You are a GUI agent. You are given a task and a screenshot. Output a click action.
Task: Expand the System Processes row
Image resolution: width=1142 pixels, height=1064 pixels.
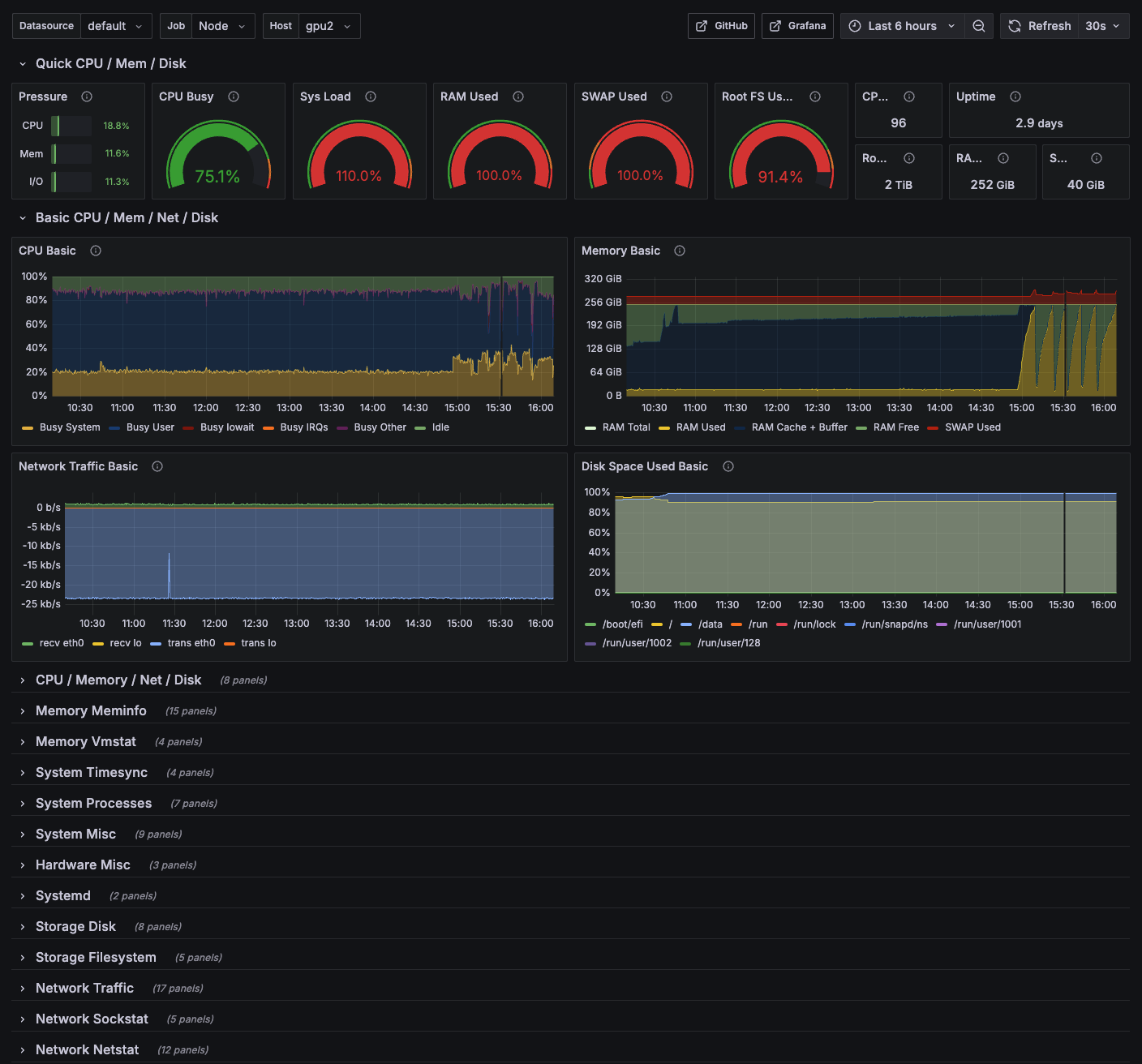click(93, 803)
